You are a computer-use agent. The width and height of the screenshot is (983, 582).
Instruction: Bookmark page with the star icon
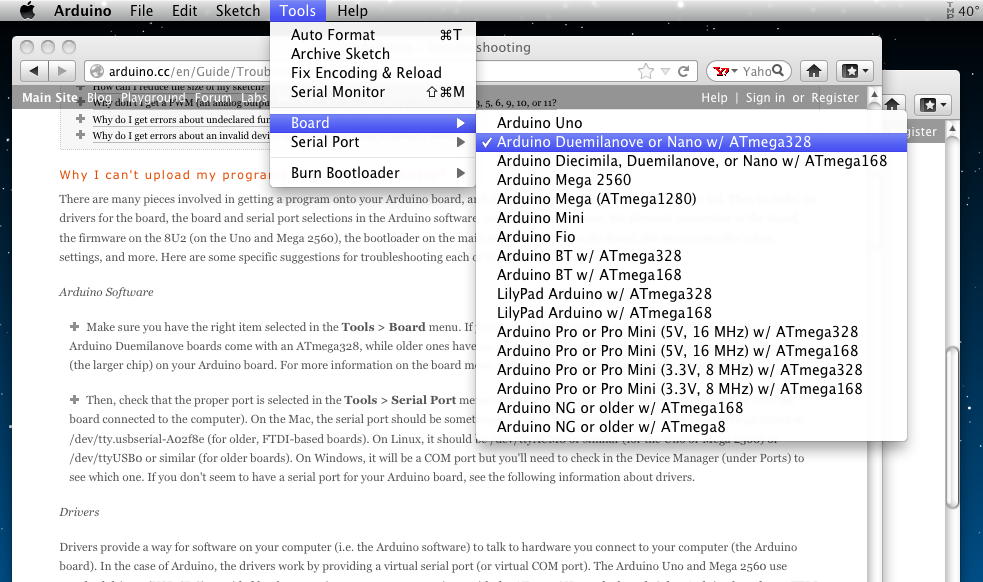coord(645,71)
